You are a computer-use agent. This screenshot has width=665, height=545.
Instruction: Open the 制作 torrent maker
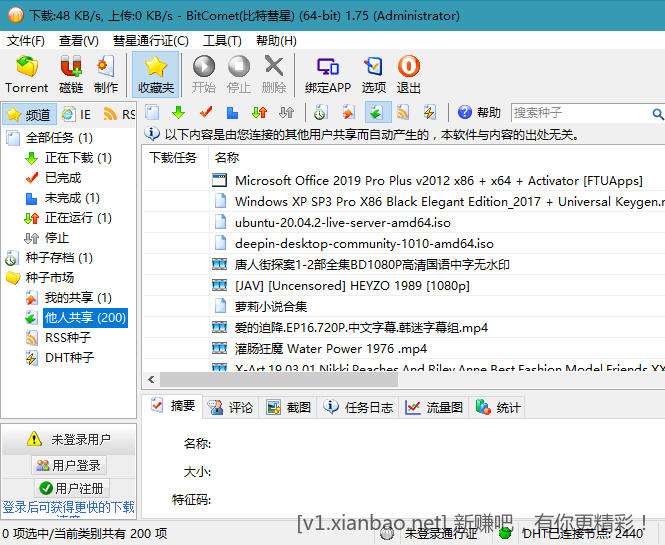tap(106, 75)
